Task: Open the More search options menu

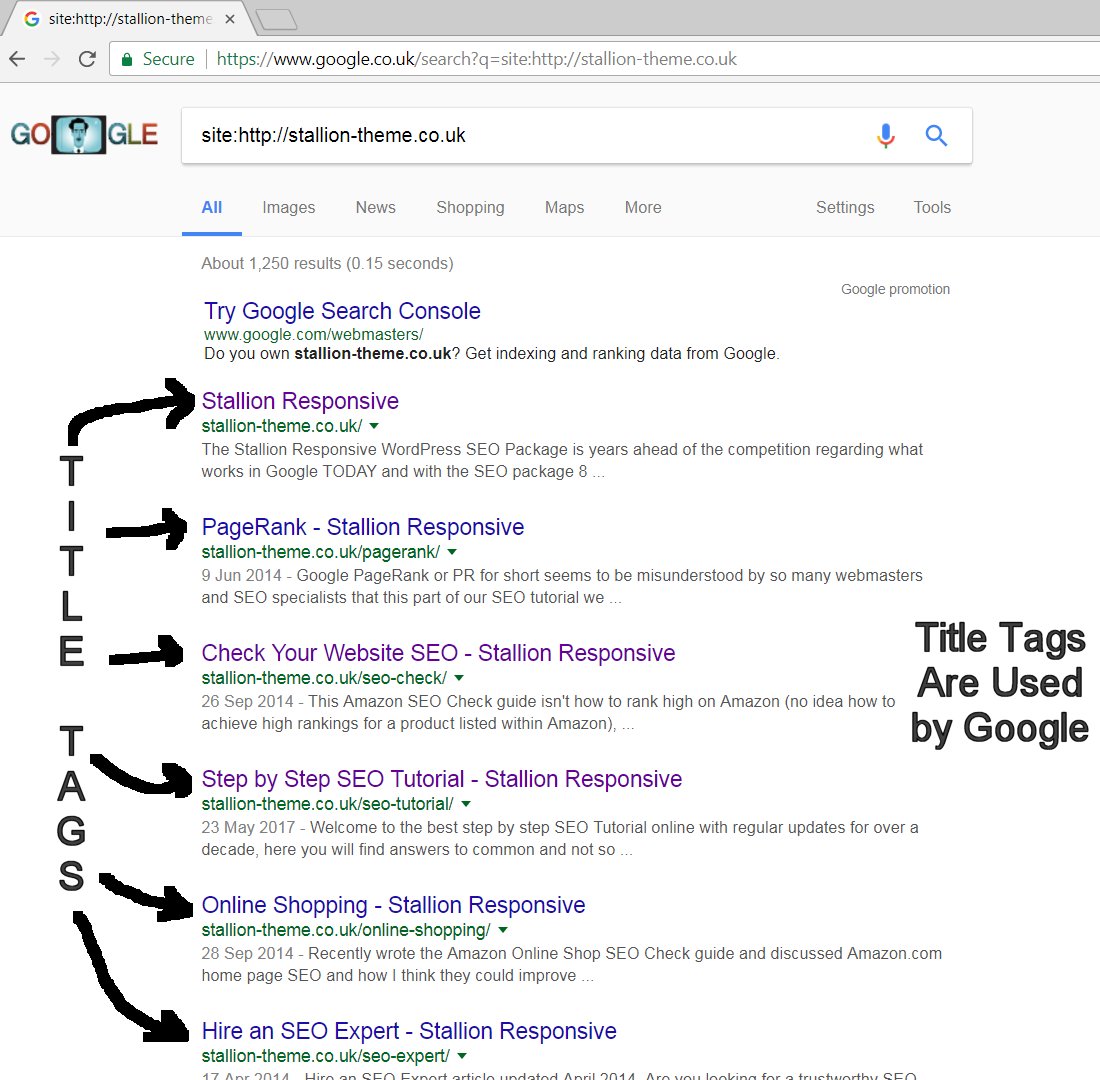Action: point(643,208)
